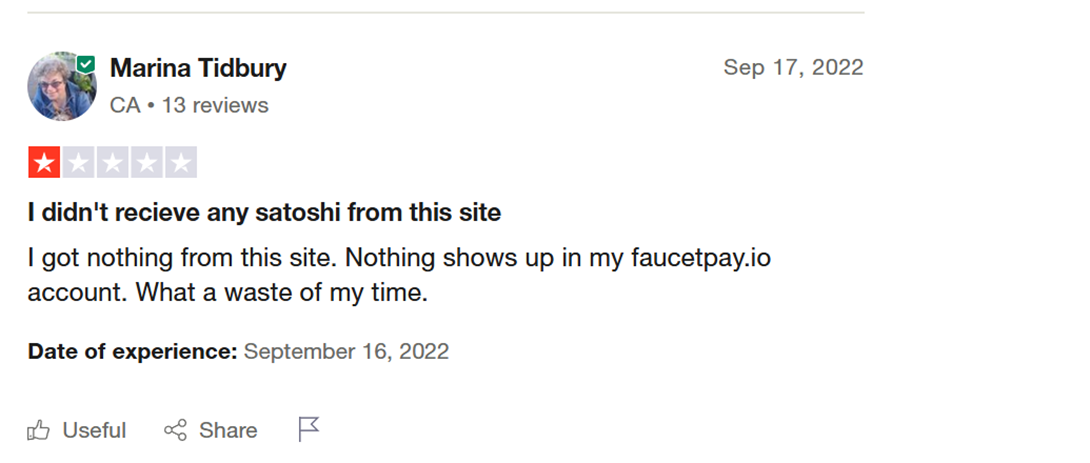Open reviewer name Marina Tidbury
This screenshot has height=463, width=1090.
pos(198,68)
